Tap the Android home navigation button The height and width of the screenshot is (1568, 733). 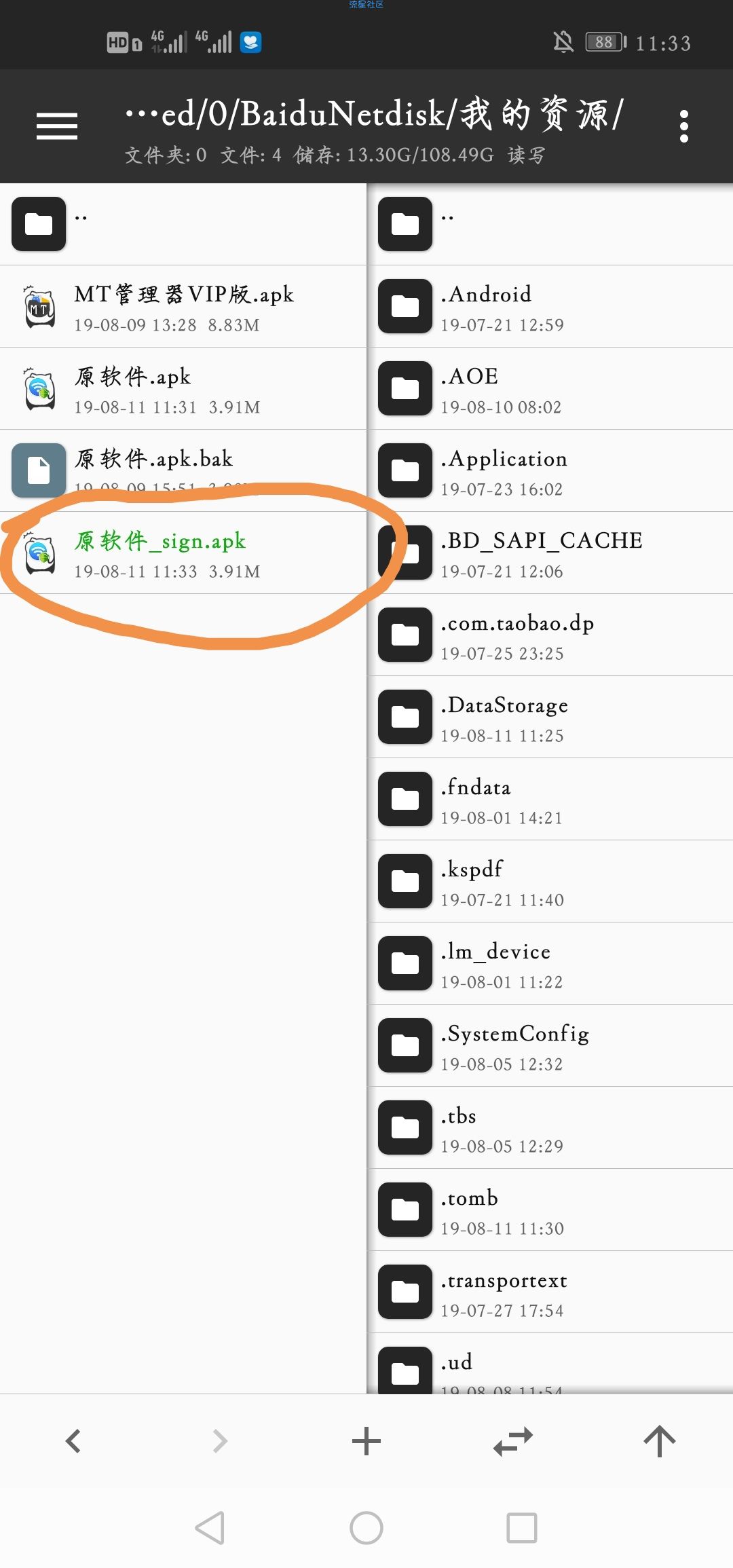[366, 1529]
